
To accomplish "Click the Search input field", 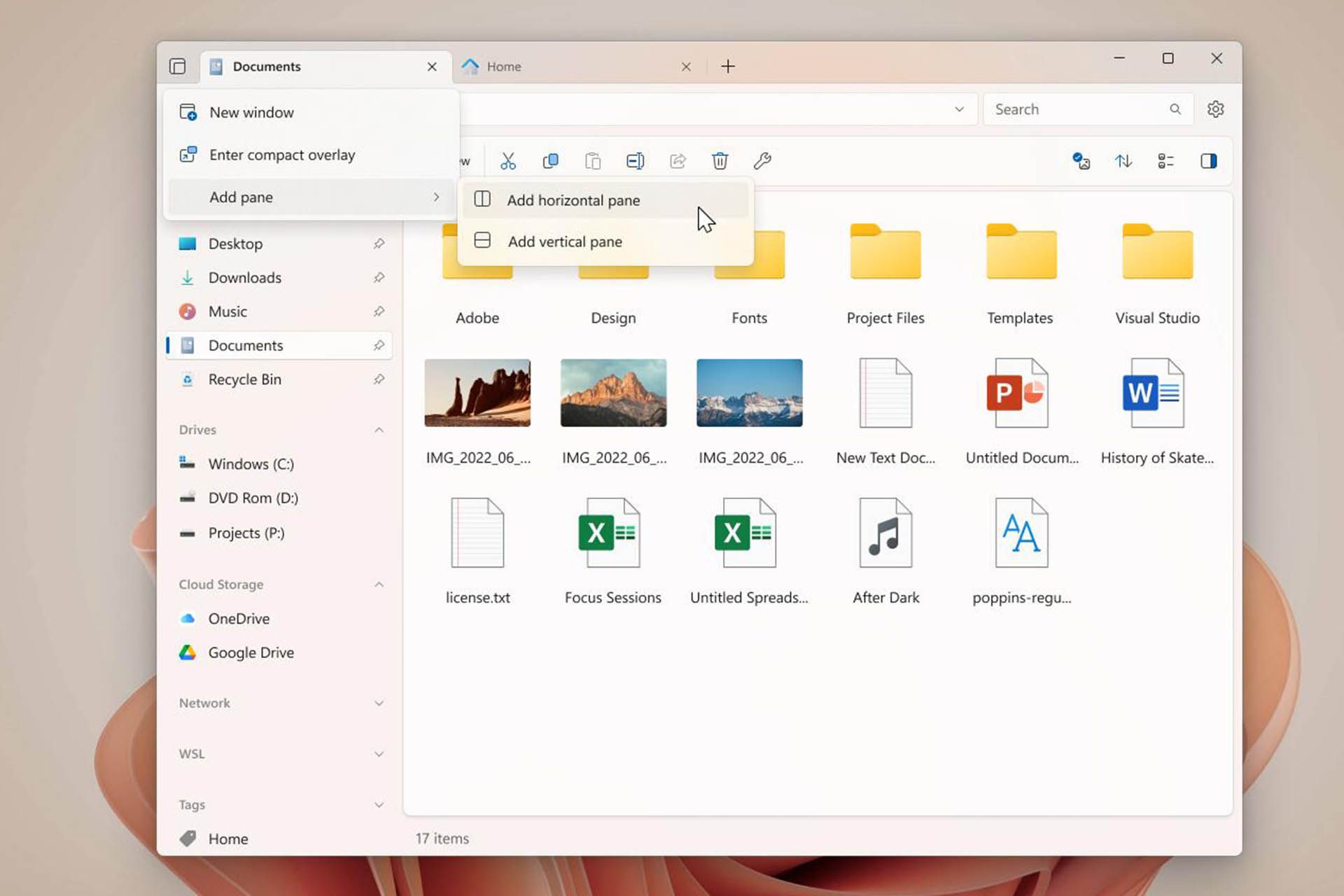I will click(x=1085, y=109).
